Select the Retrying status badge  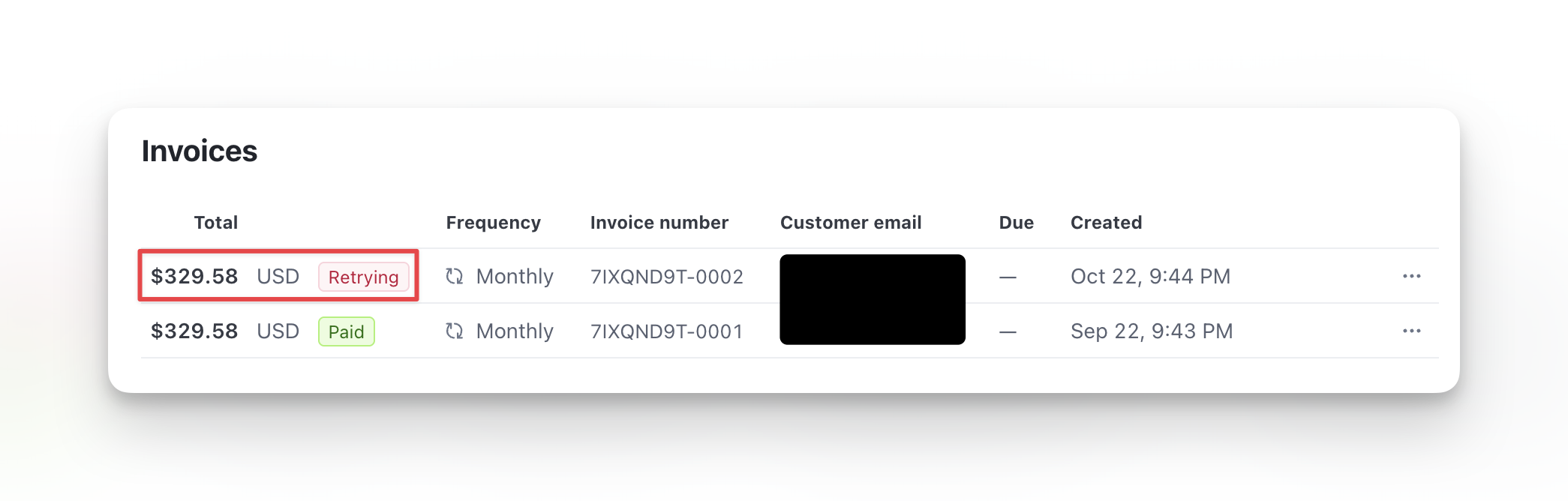pyautogui.click(x=364, y=277)
